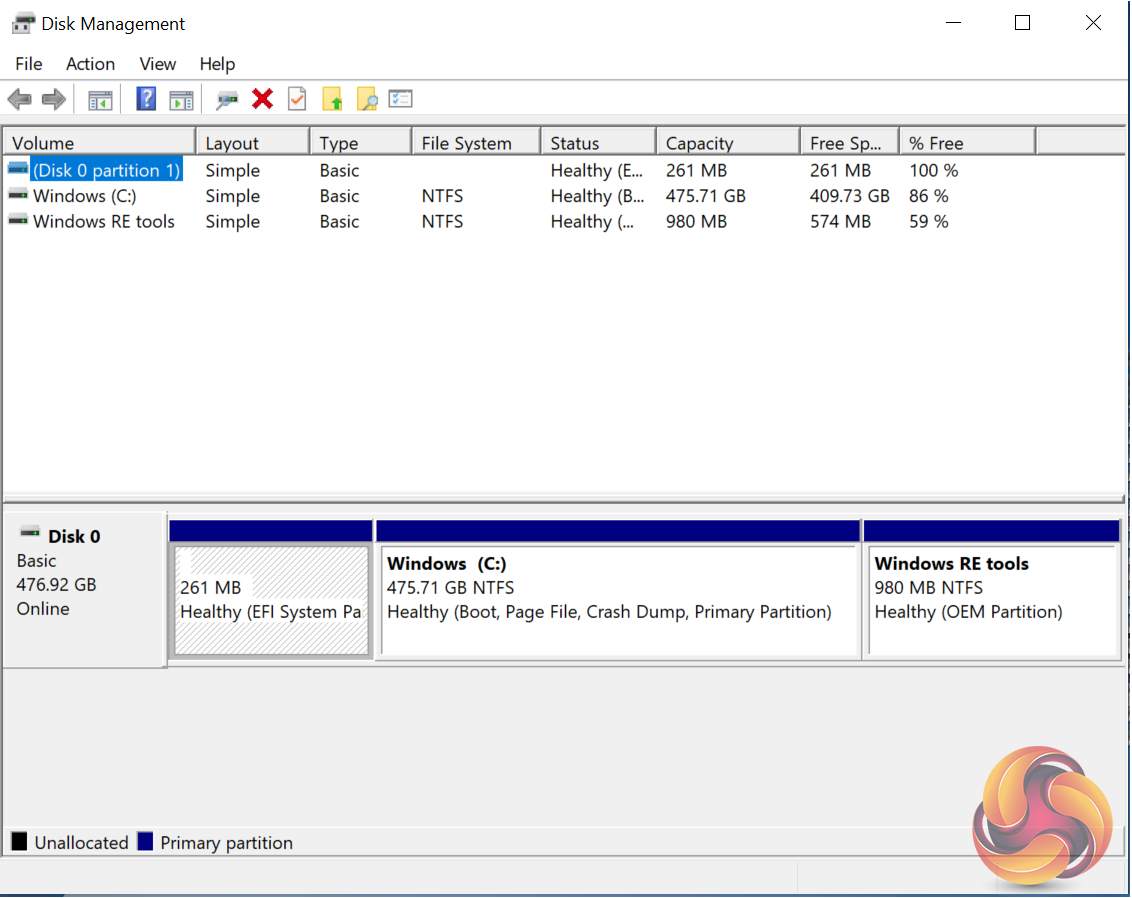Click the page with checkmark Properties icon

pos(296,99)
